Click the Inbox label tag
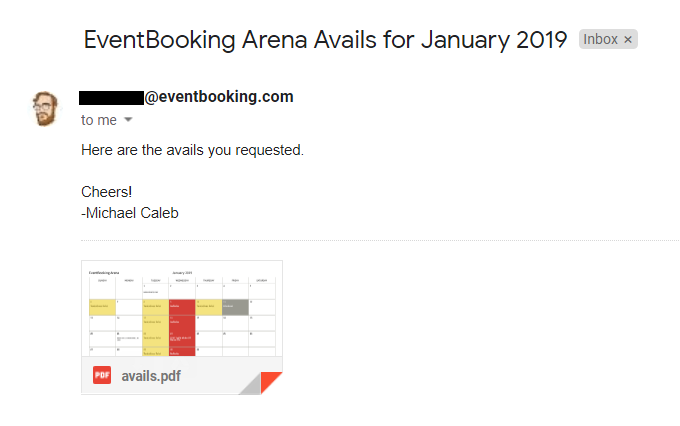The height and width of the screenshot is (426, 680). tap(608, 39)
